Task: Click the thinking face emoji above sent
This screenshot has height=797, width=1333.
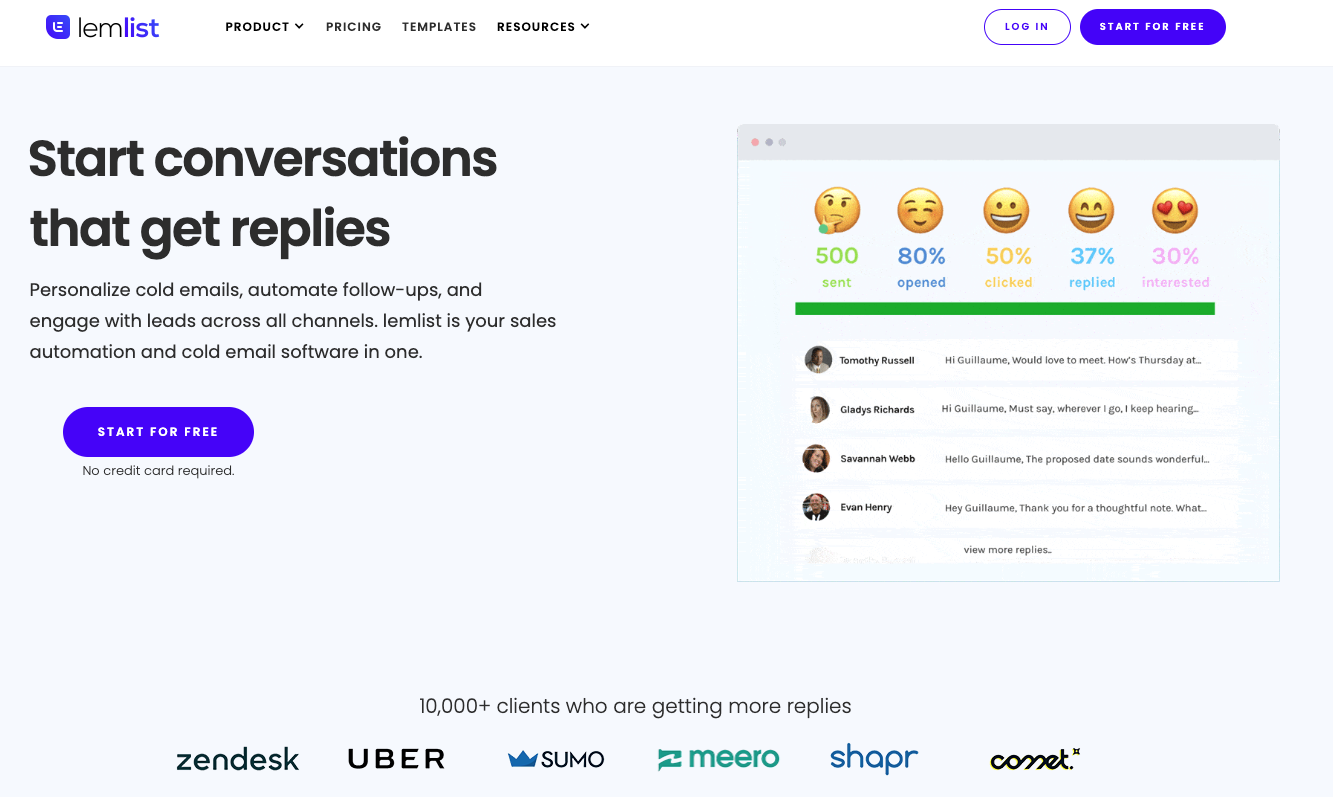Action: point(836,211)
